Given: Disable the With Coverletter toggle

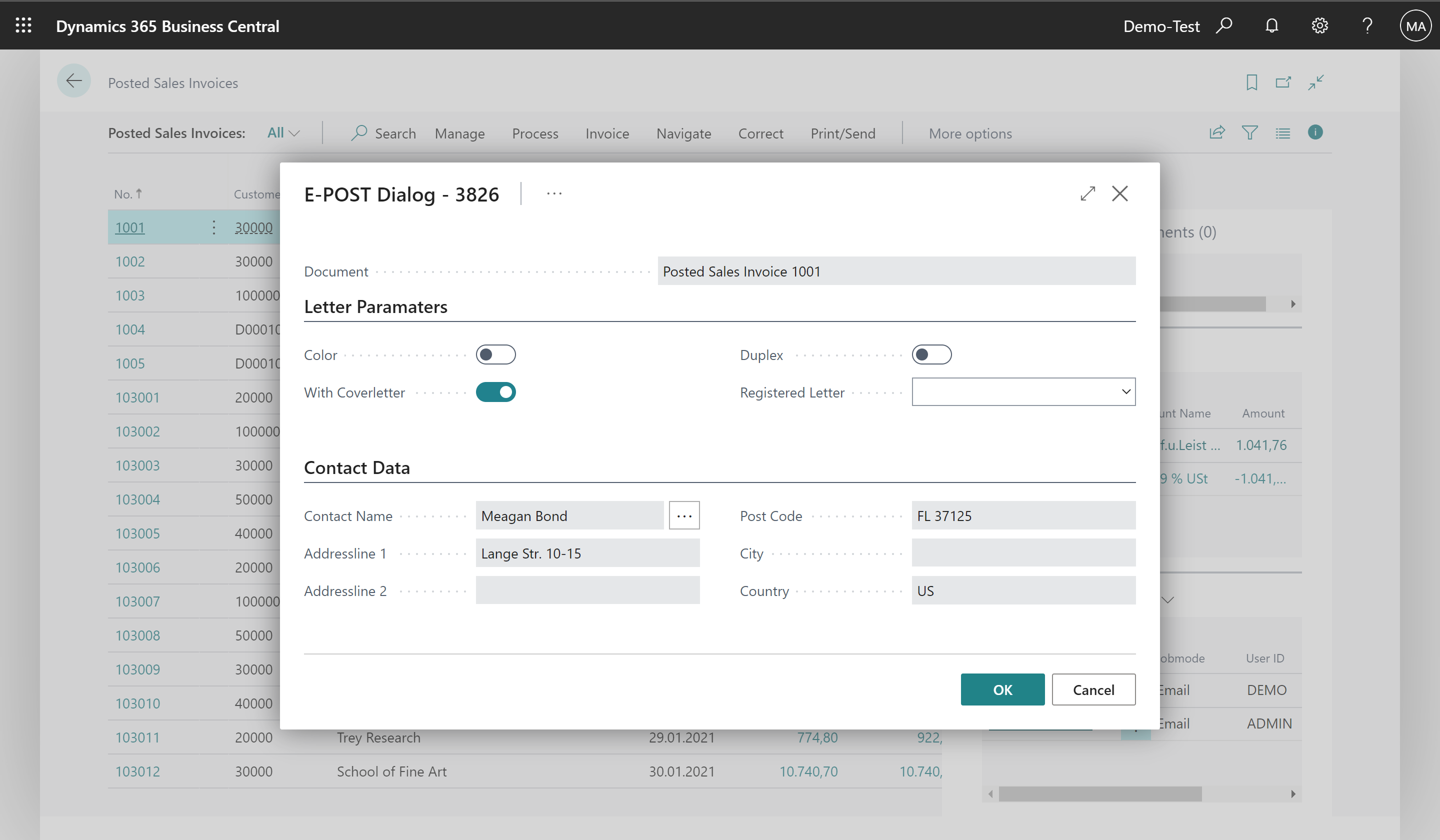Looking at the screenshot, I should click(x=495, y=392).
